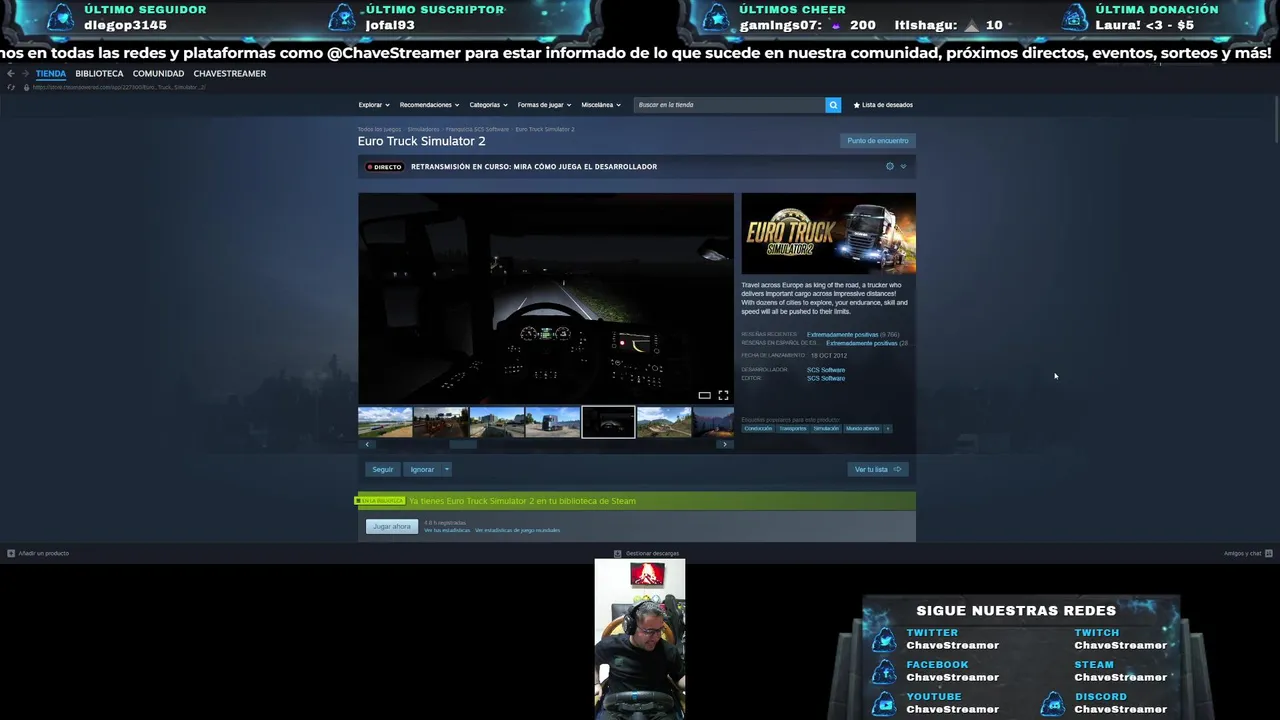Click the Ignorar button
The width and height of the screenshot is (1280, 720).
423,469
